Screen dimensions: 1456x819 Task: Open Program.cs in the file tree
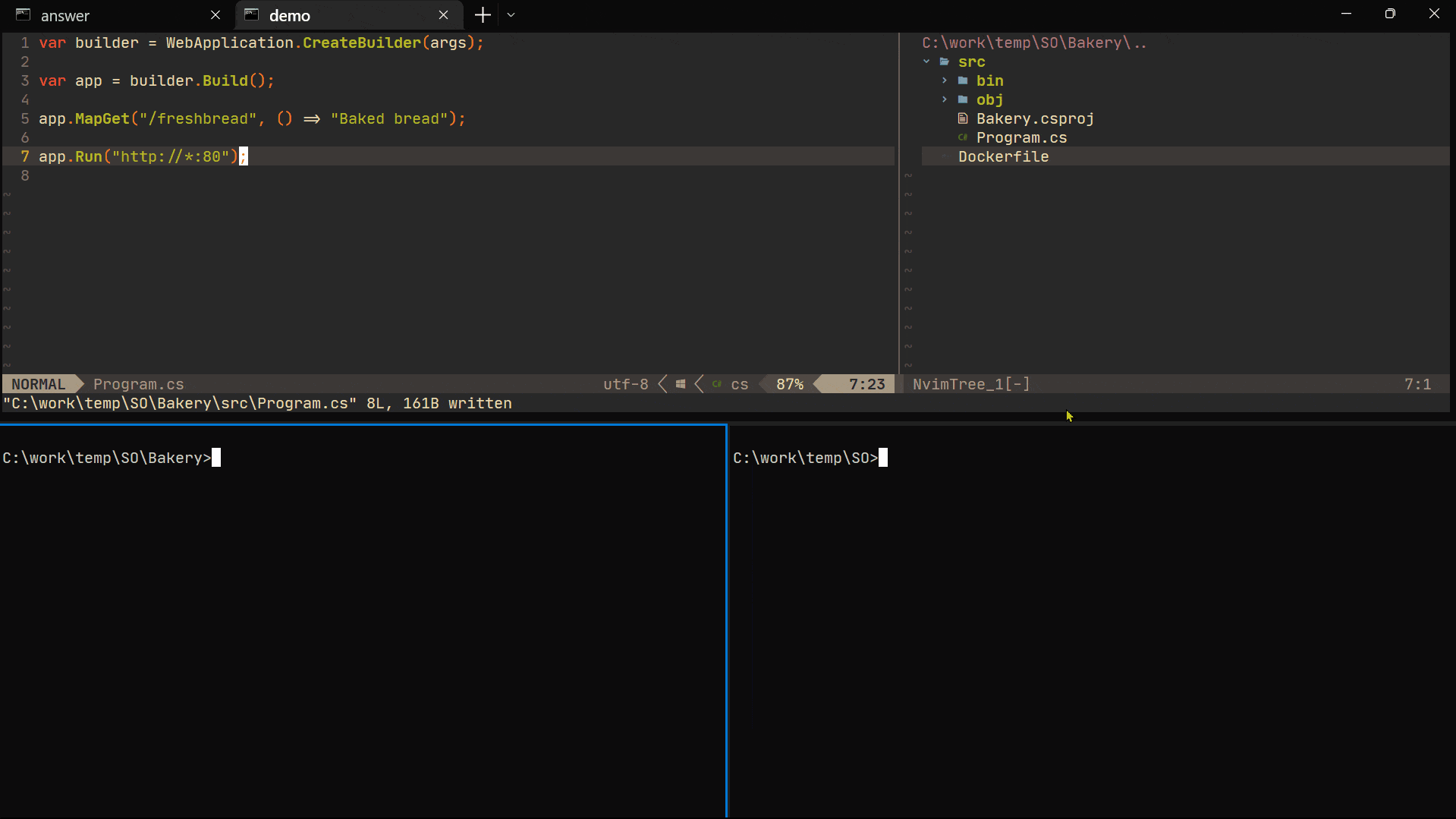[1021, 137]
